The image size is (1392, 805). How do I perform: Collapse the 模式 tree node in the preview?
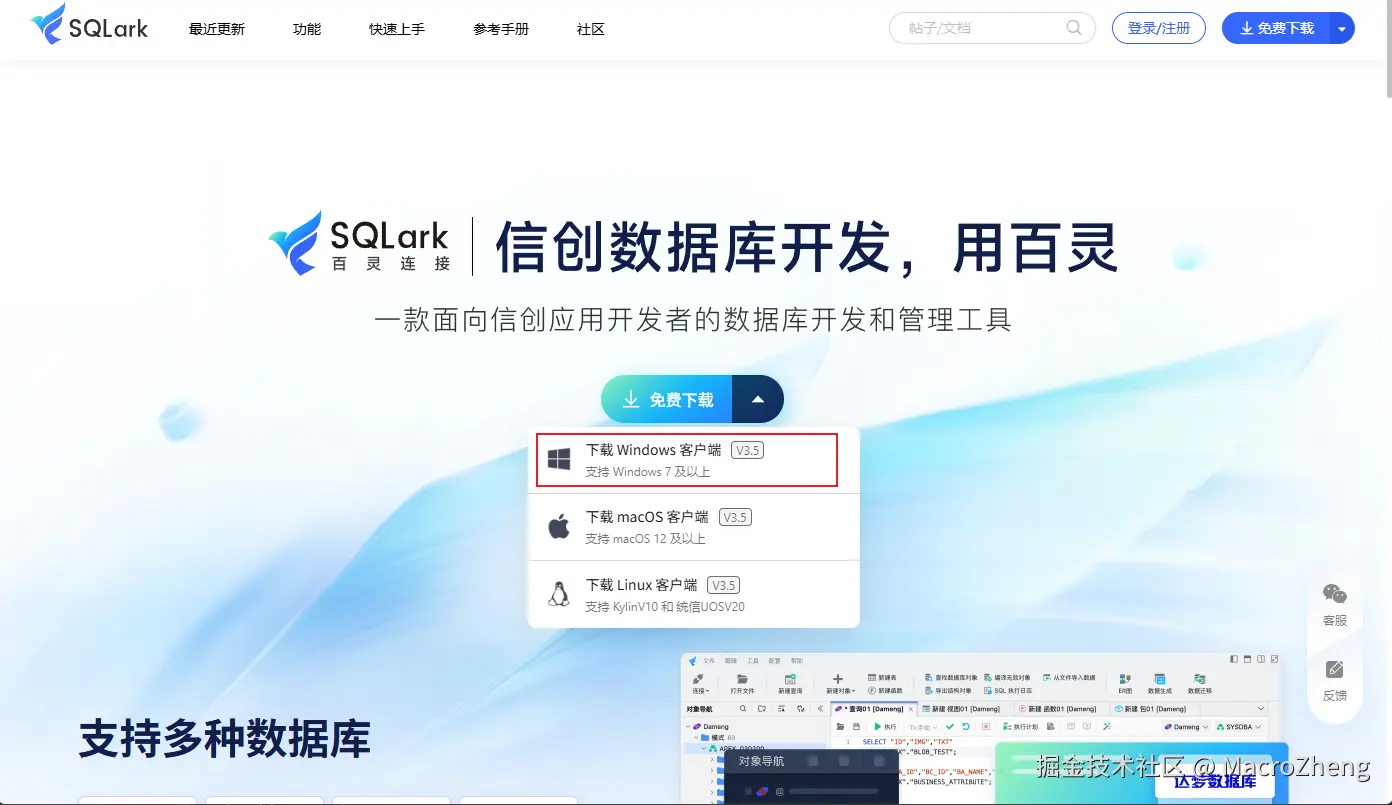click(696, 737)
